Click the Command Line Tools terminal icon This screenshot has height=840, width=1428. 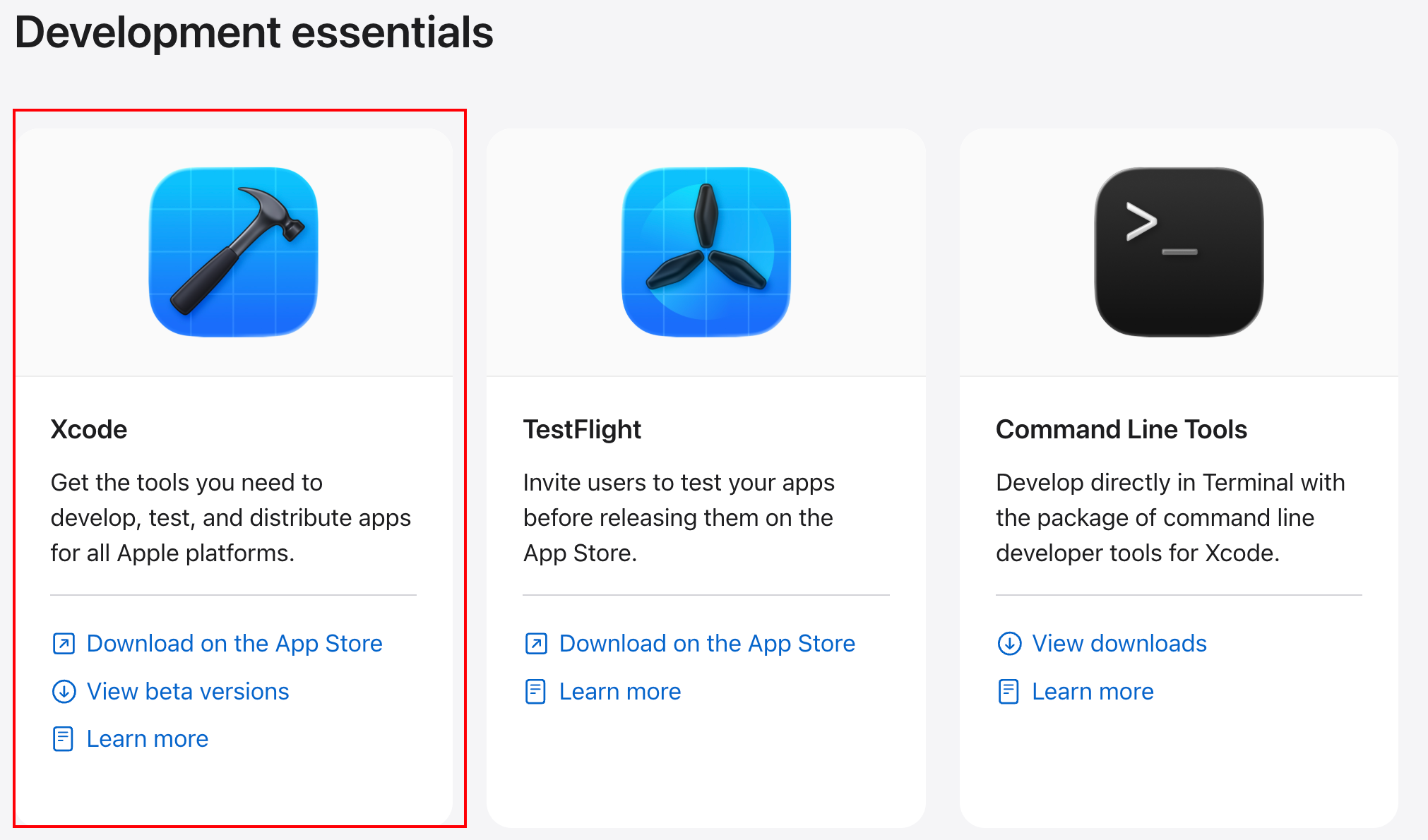point(1179,252)
